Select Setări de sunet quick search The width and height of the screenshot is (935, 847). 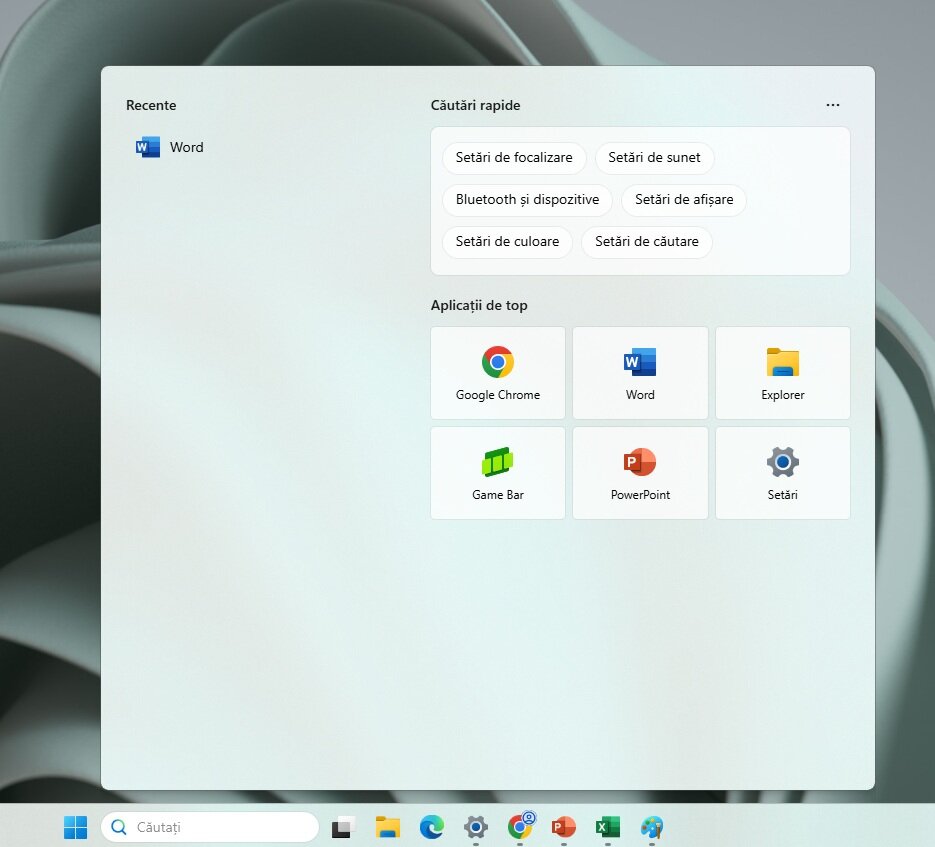pyautogui.click(x=654, y=157)
